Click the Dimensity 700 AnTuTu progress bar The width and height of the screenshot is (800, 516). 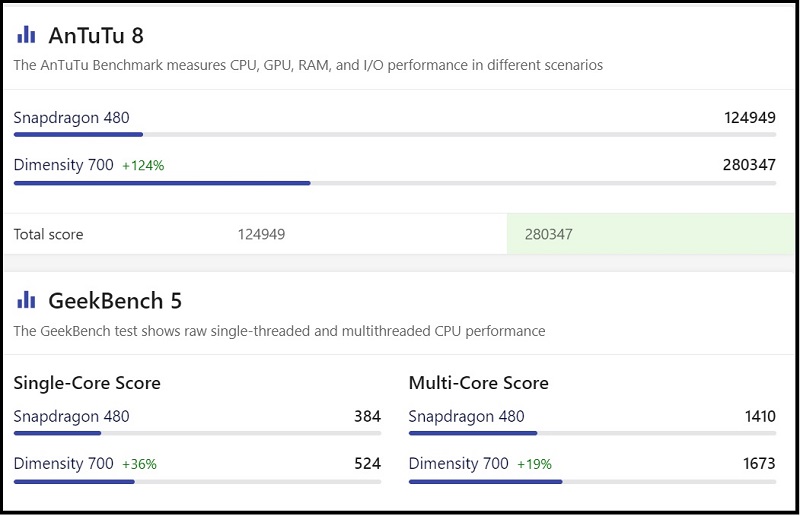coord(394,183)
